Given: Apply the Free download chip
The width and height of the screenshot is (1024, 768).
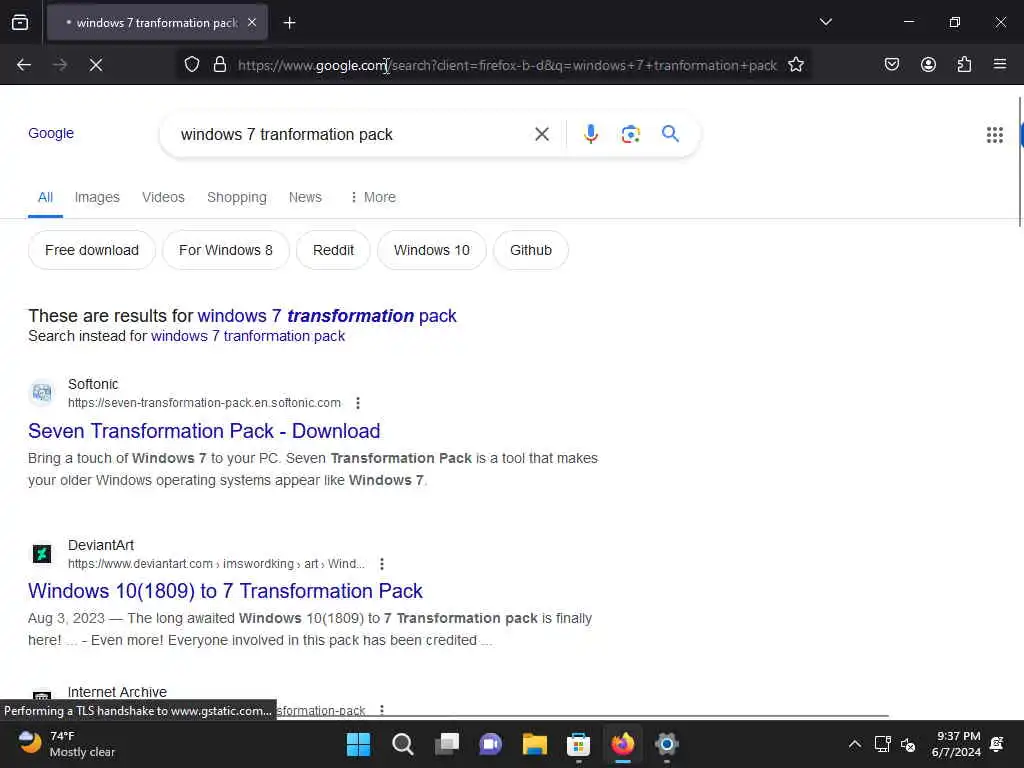Looking at the screenshot, I should pos(92,250).
